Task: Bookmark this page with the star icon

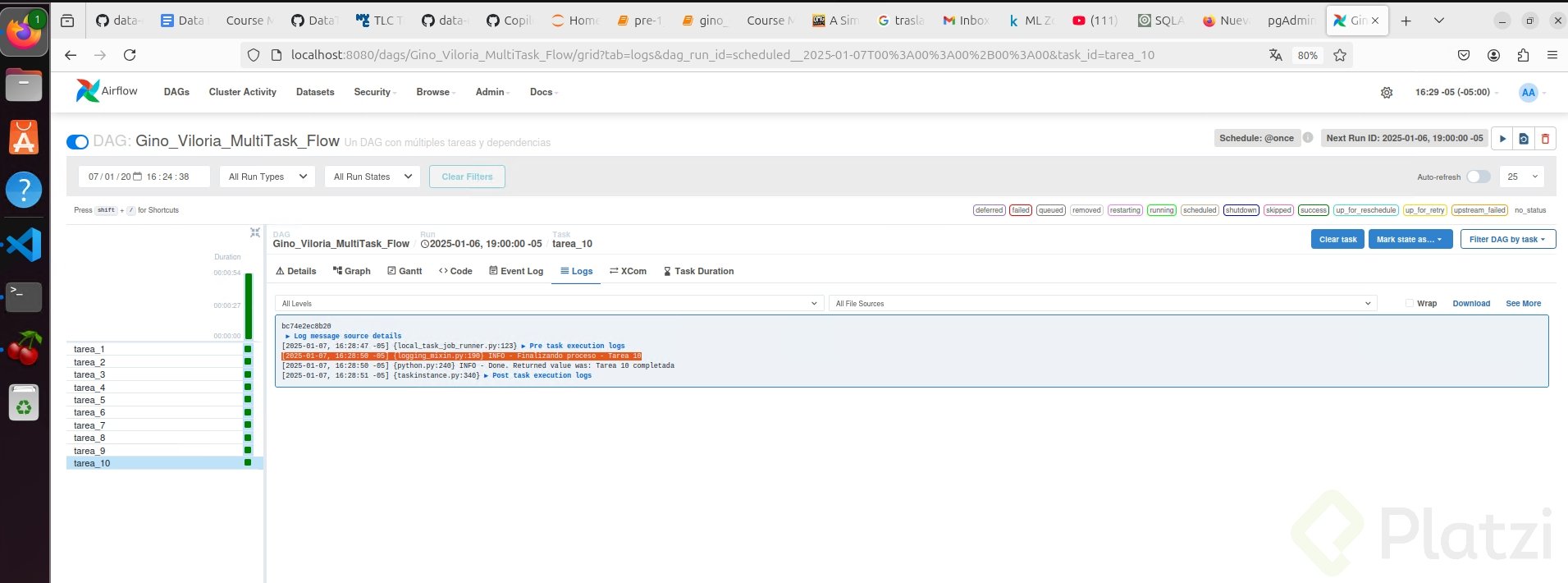Action: 1340,55
